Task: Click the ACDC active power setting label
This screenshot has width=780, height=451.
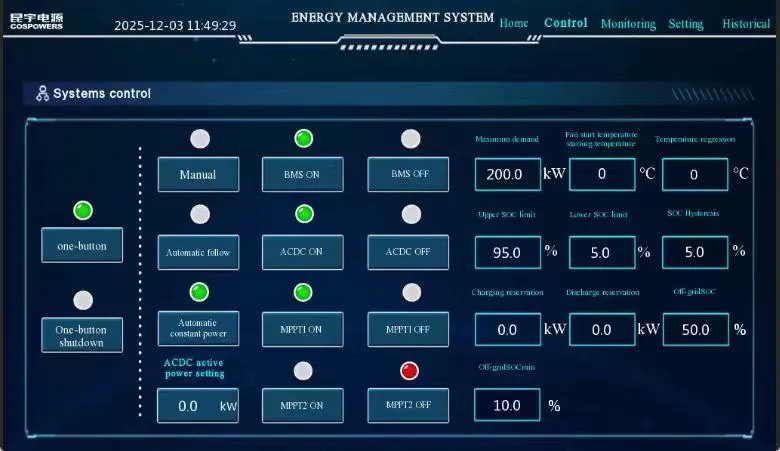Action: coord(194,368)
